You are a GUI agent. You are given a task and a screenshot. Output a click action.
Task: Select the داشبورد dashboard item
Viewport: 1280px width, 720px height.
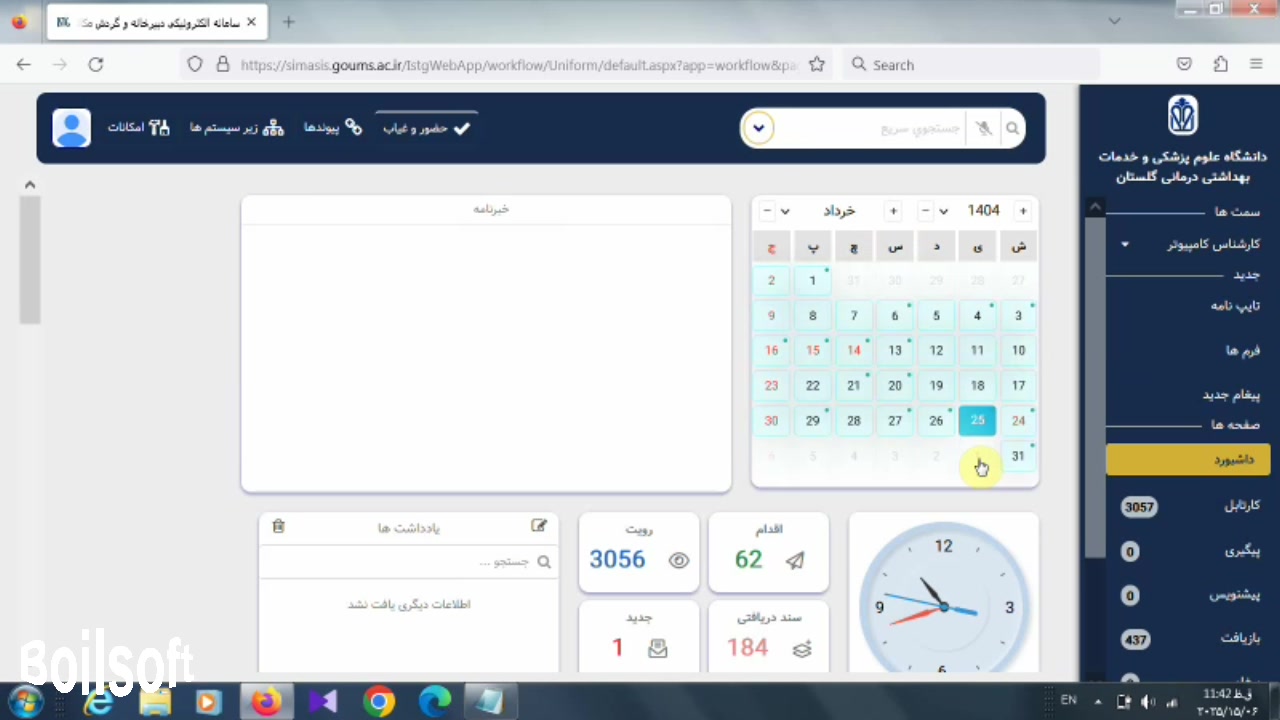click(x=1187, y=459)
